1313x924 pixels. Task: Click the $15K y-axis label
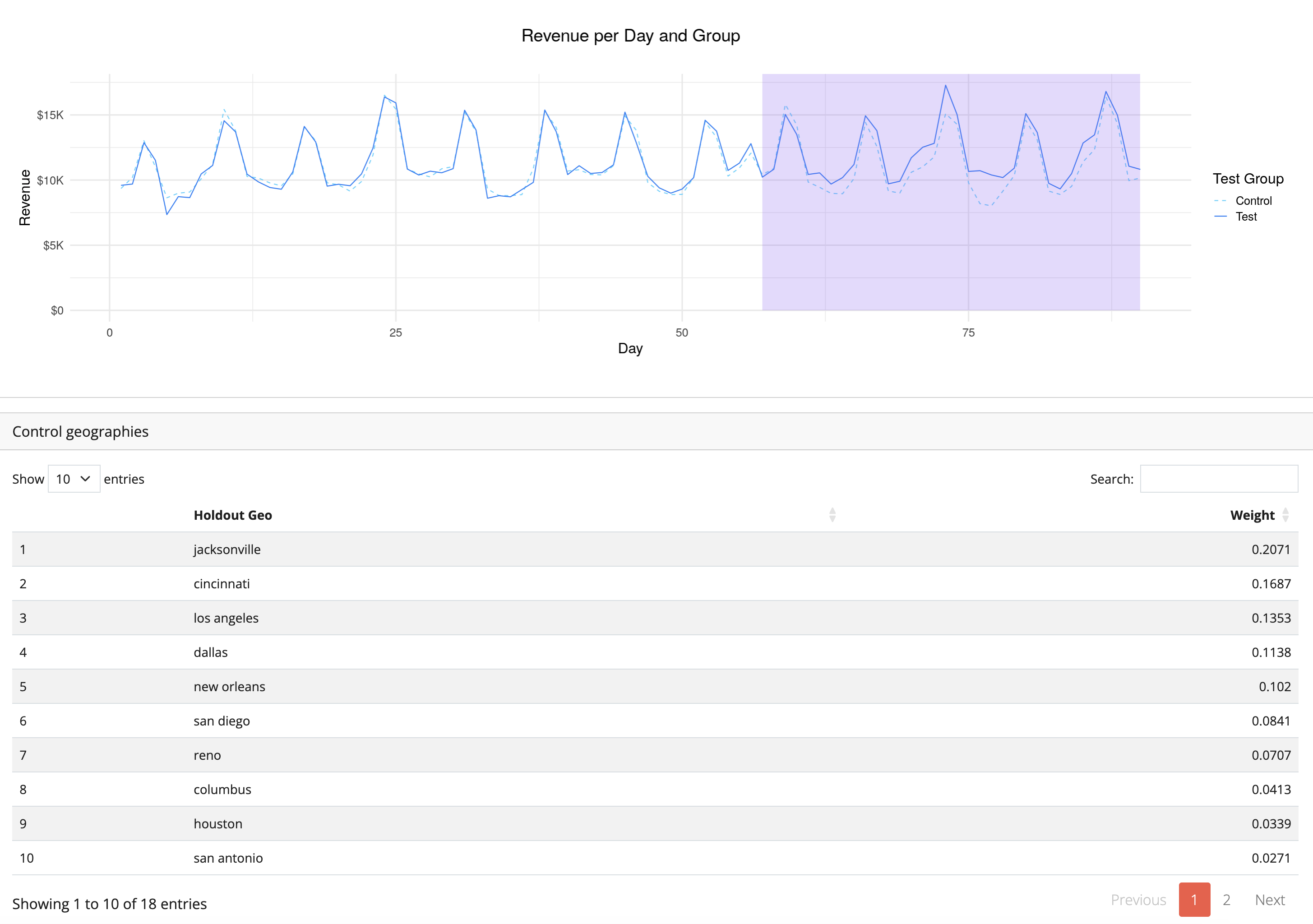pos(51,115)
